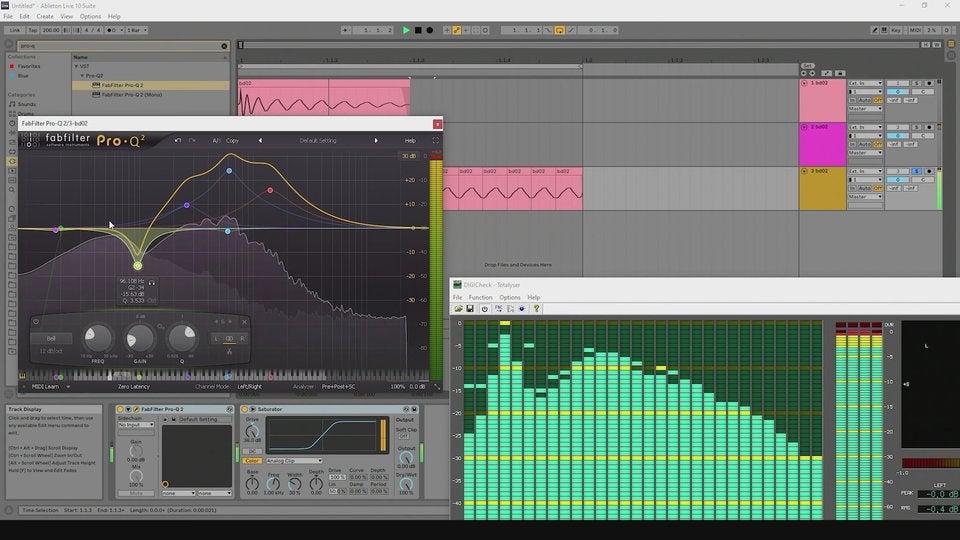The image size is (960, 540).
Task: Toggle the Saturator device activator on/off
Action: pyautogui.click(x=245, y=409)
